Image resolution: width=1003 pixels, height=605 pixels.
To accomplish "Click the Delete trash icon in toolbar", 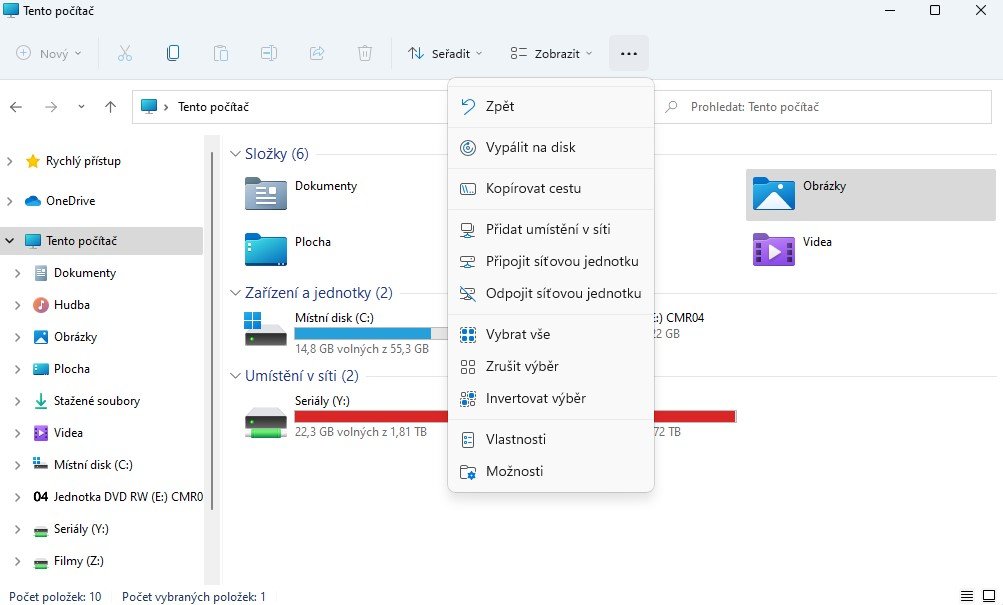I will (365, 53).
